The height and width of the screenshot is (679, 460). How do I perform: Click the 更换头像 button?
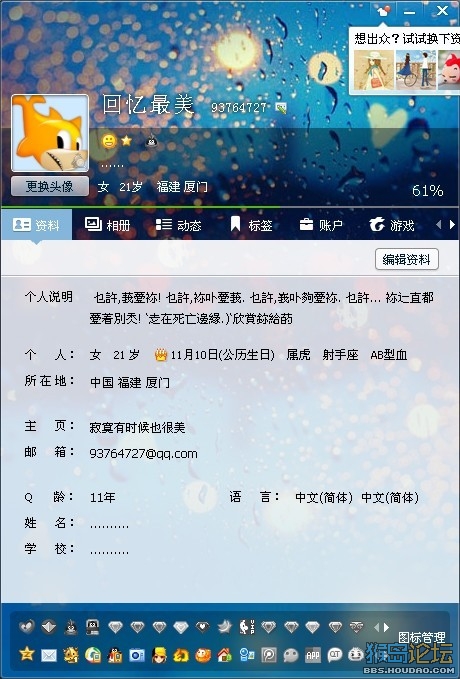tap(50, 187)
